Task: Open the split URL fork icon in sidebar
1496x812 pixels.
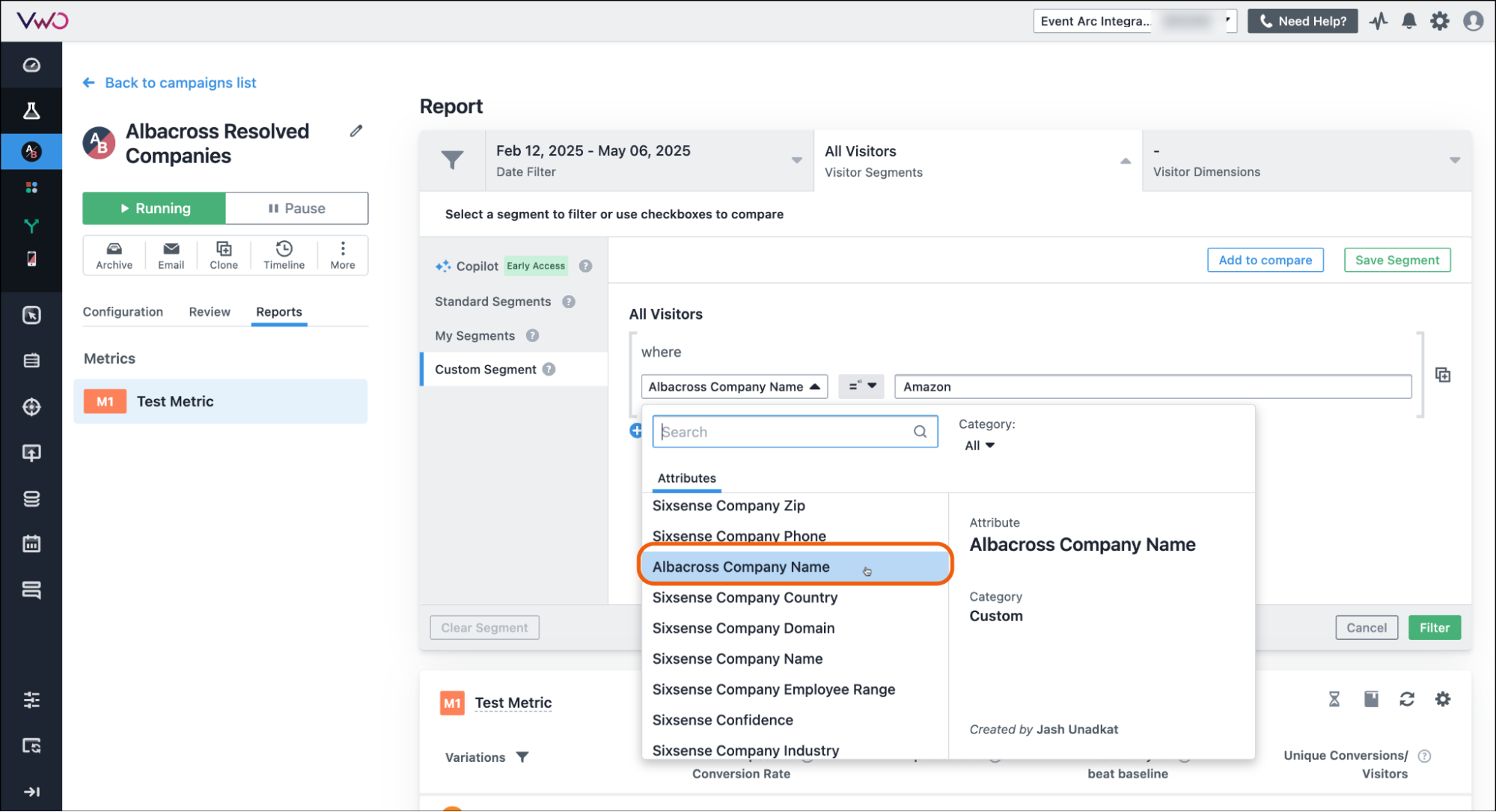Action: [x=31, y=225]
